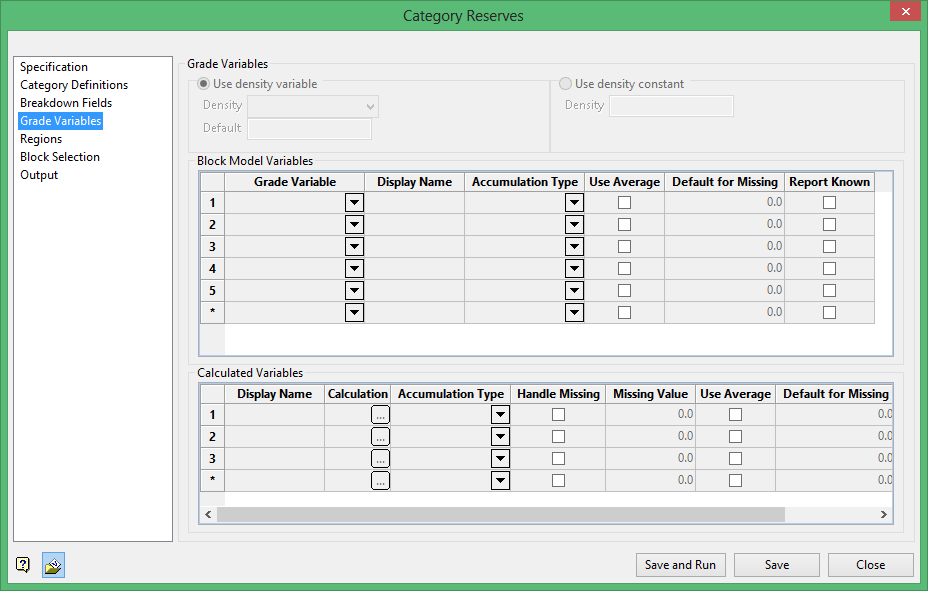Close the Category Reserves dialog with X

904,13
